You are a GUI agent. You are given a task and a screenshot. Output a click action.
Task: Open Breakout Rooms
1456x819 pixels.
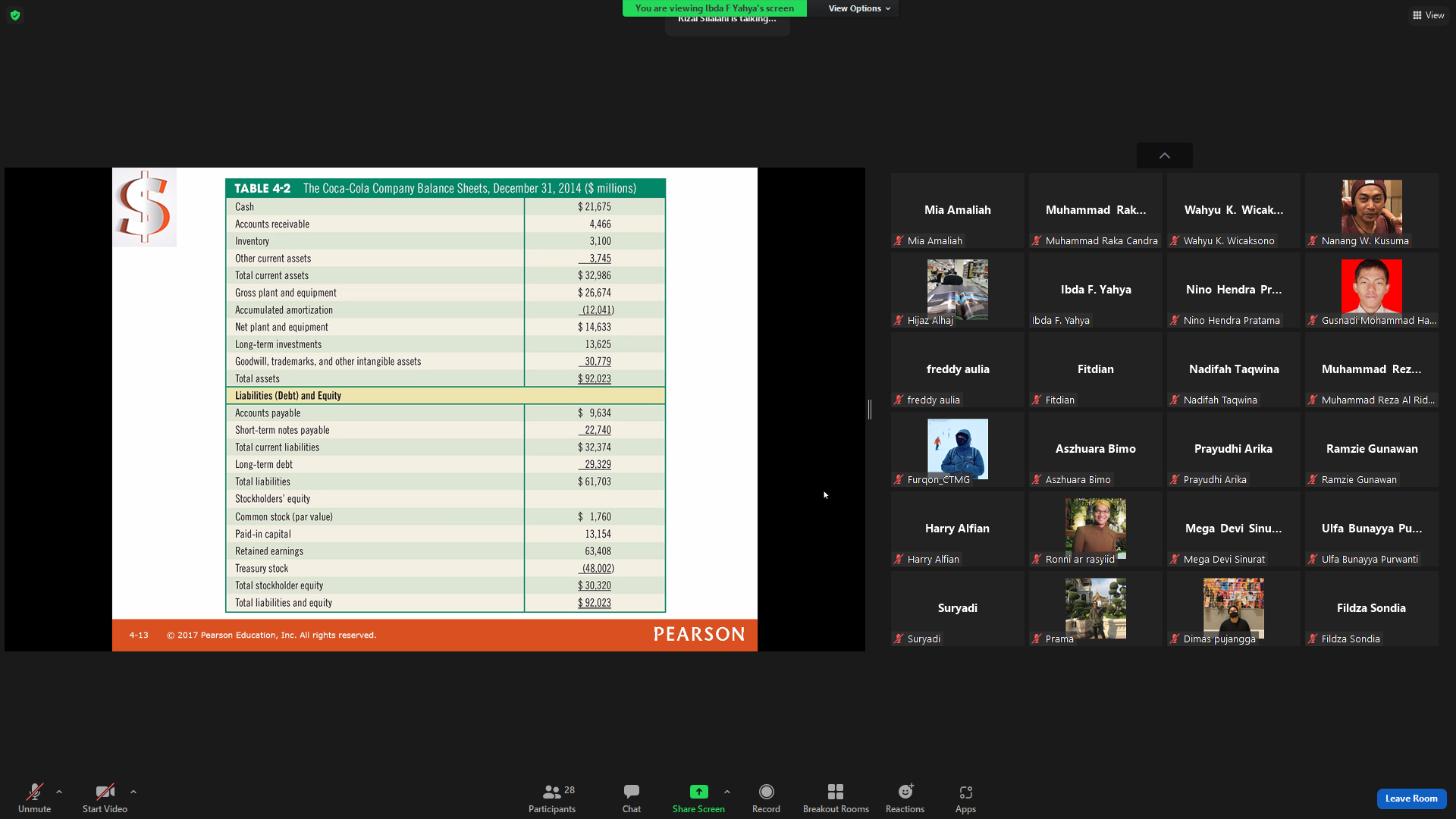836,799
